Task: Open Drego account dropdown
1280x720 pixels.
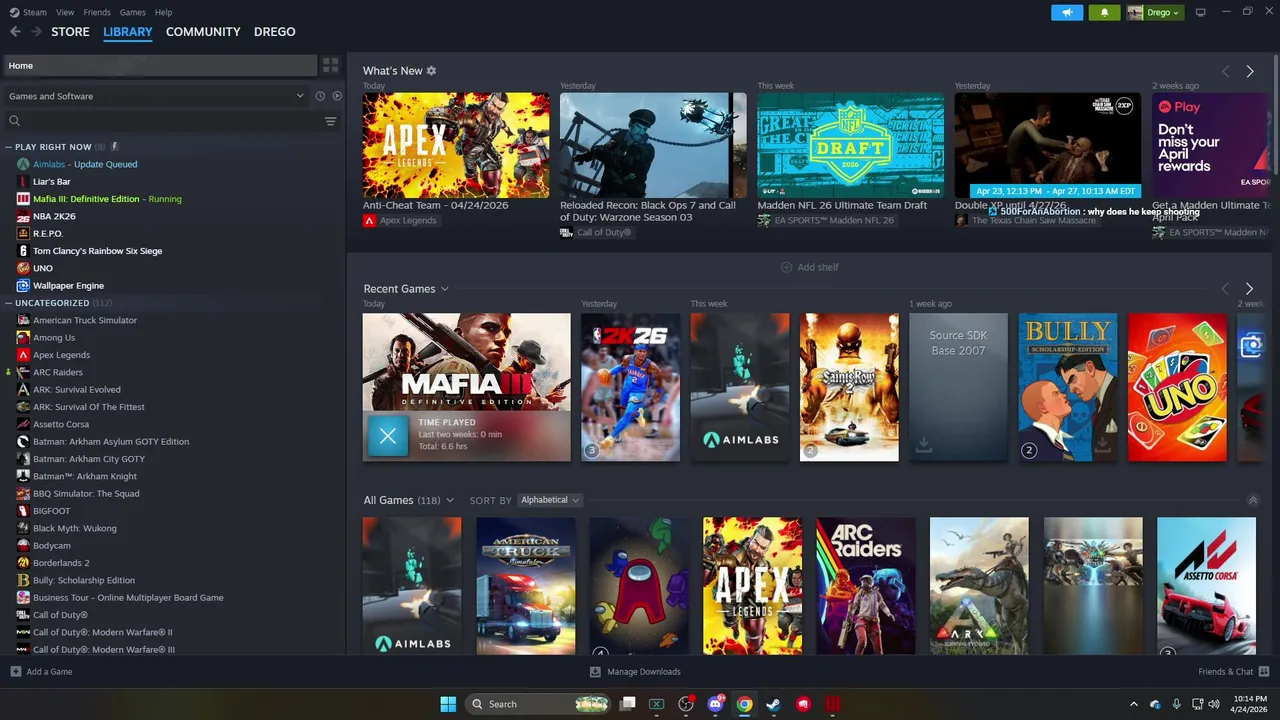Action: tap(1154, 12)
